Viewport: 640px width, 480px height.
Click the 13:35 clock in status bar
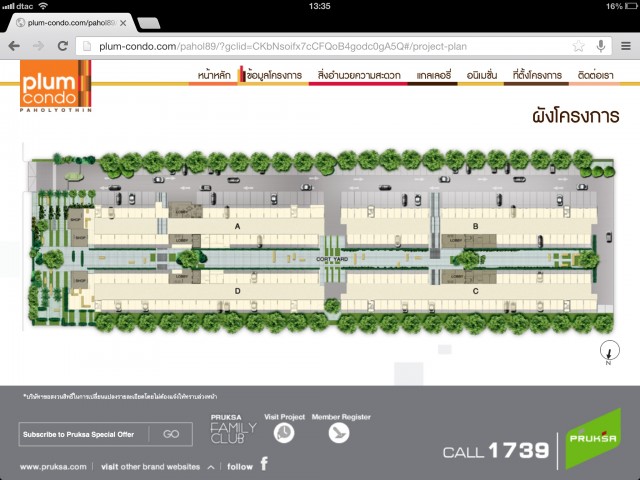pyautogui.click(x=320, y=6)
